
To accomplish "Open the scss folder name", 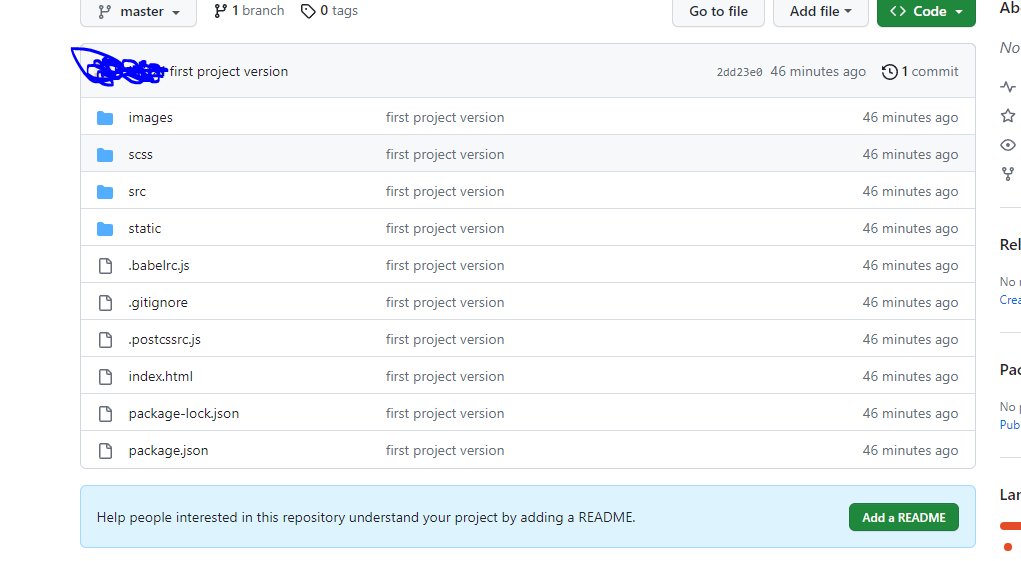I will pyautogui.click(x=141, y=155).
